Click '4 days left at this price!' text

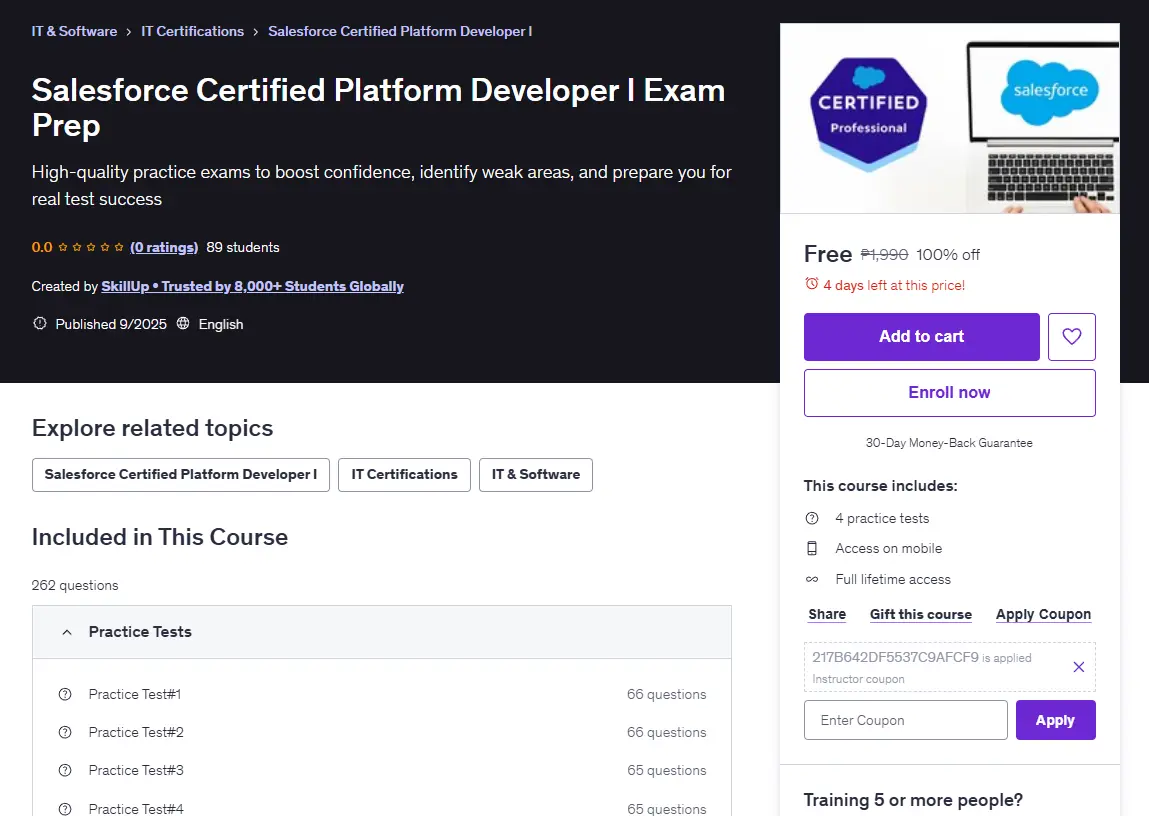[893, 285]
